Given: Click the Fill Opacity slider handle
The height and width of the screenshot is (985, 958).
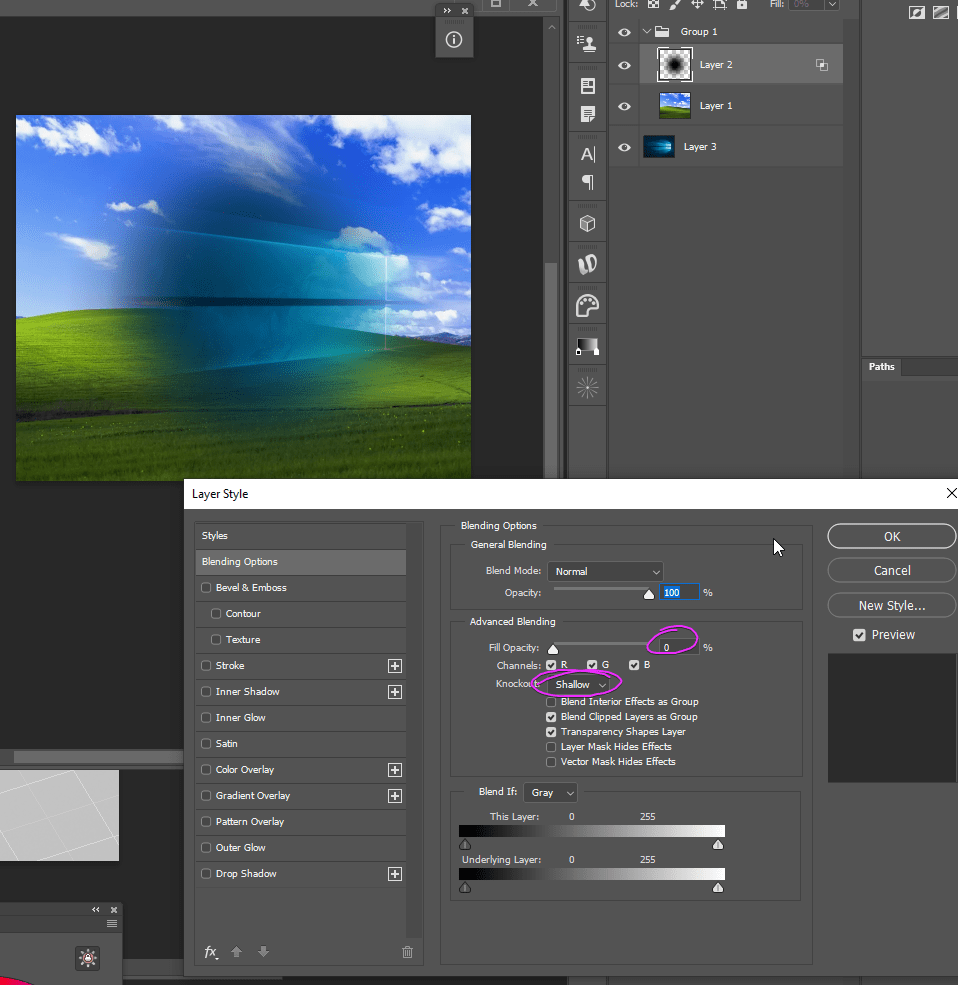Looking at the screenshot, I should point(553,648).
